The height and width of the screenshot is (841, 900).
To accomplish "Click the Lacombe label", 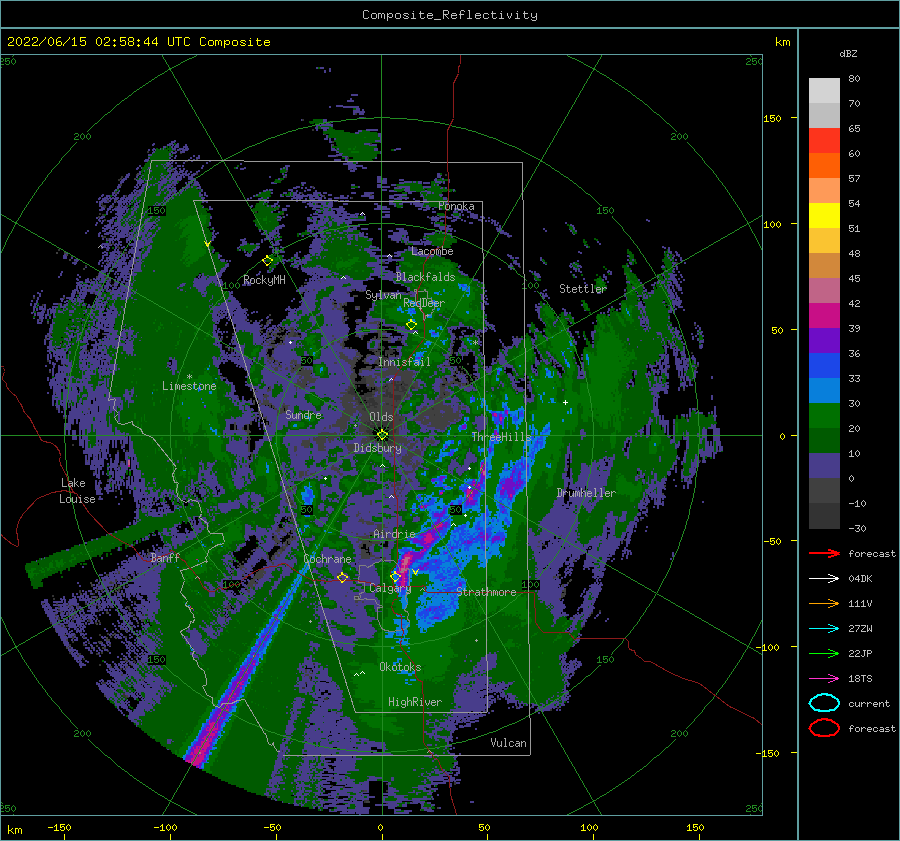I will (x=432, y=251).
